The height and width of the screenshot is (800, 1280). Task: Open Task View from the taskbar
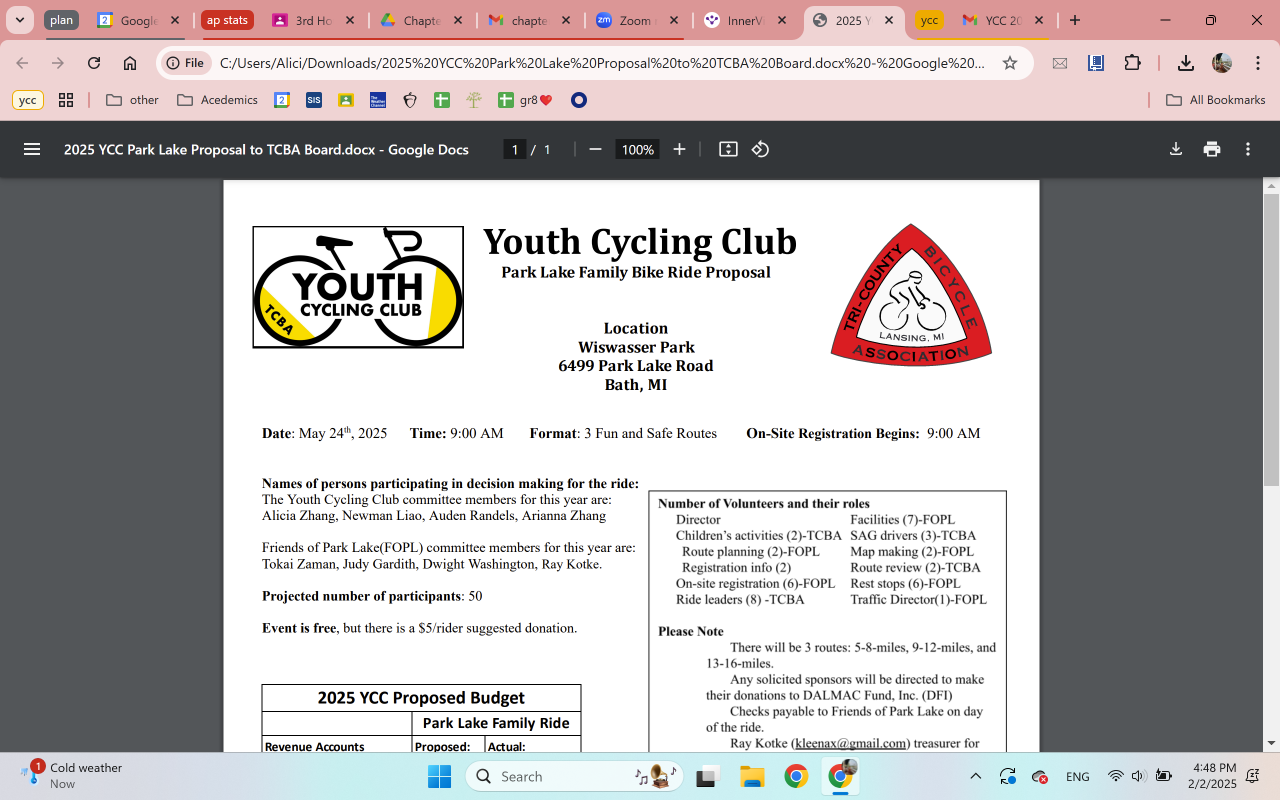[x=709, y=776]
